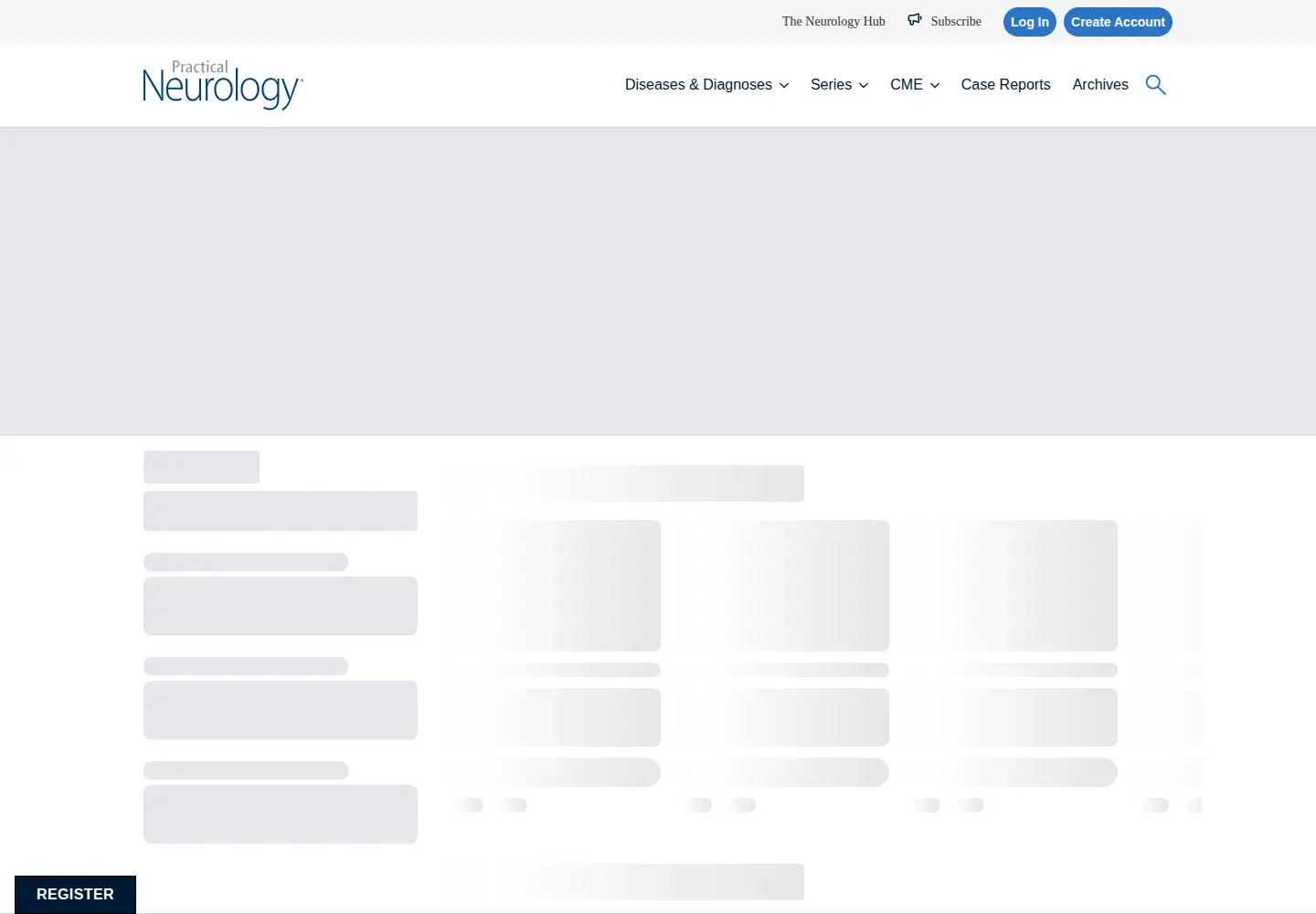Click the REGISTER button
Image resolution: width=1316 pixels, height=914 pixels.
pos(75,894)
